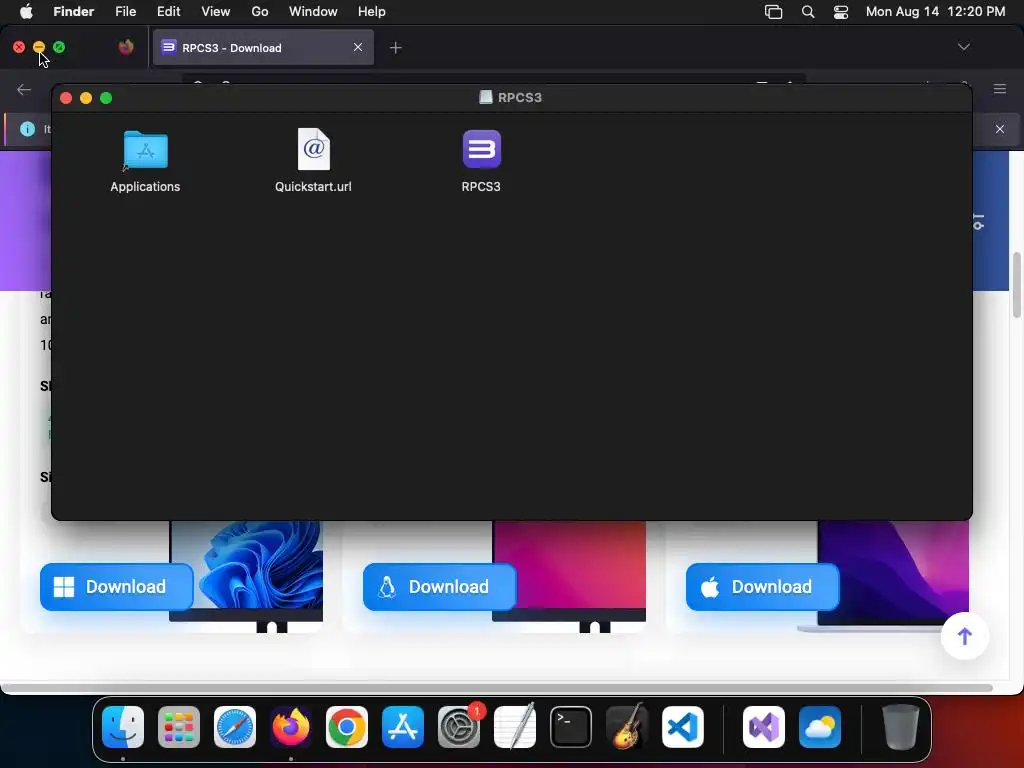Click the screen mirroring menu bar icon

pyautogui.click(x=773, y=12)
